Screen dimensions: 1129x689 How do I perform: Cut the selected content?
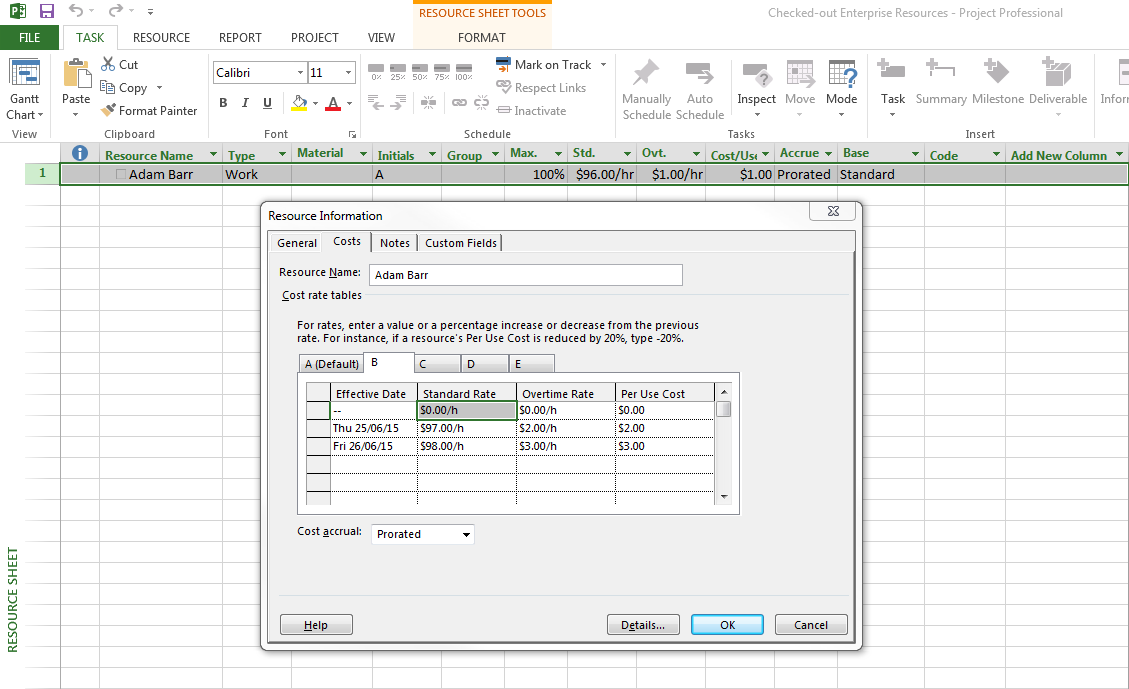click(x=120, y=64)
